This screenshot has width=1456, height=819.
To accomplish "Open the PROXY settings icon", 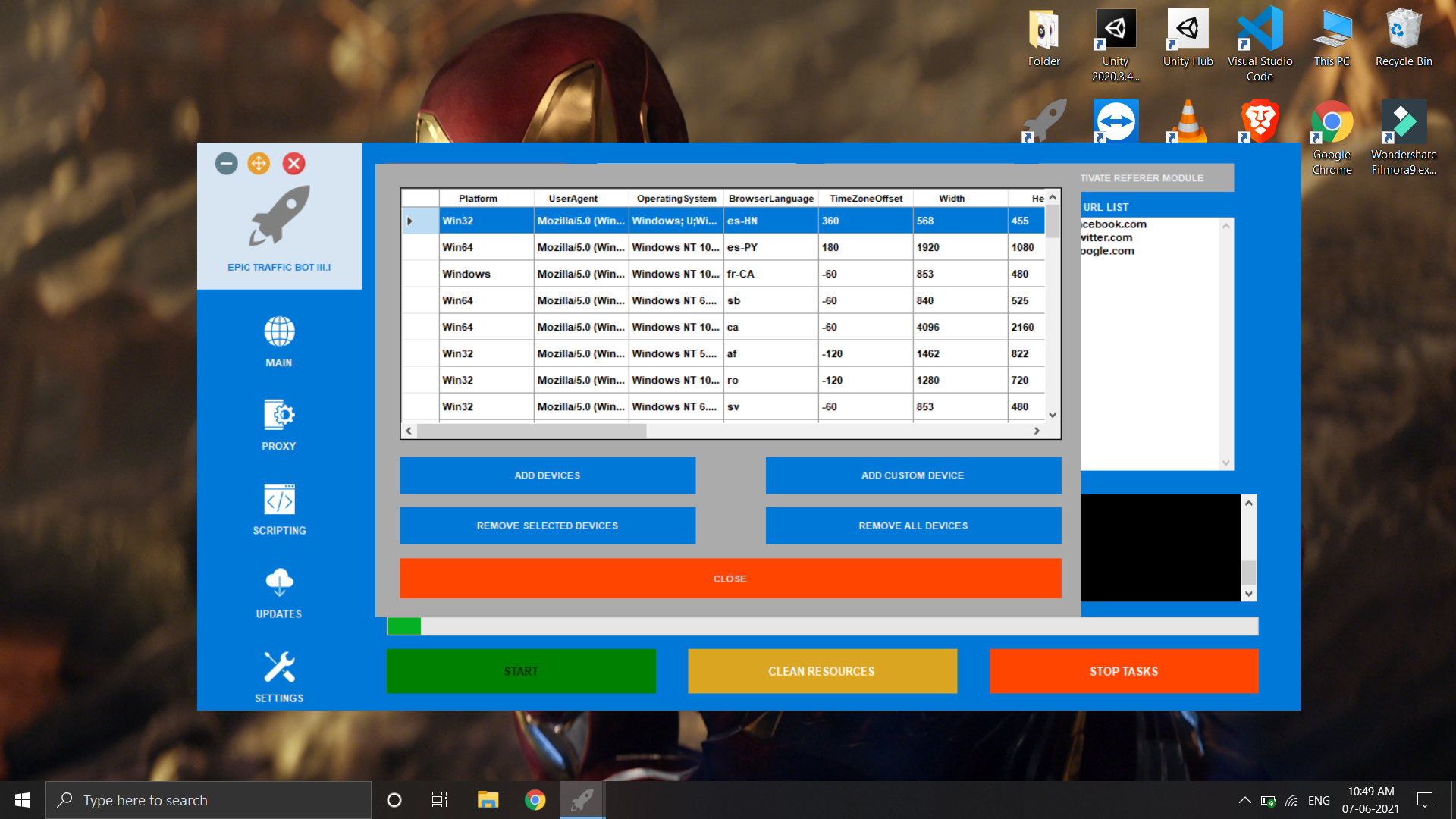I will tap(279, 416).
